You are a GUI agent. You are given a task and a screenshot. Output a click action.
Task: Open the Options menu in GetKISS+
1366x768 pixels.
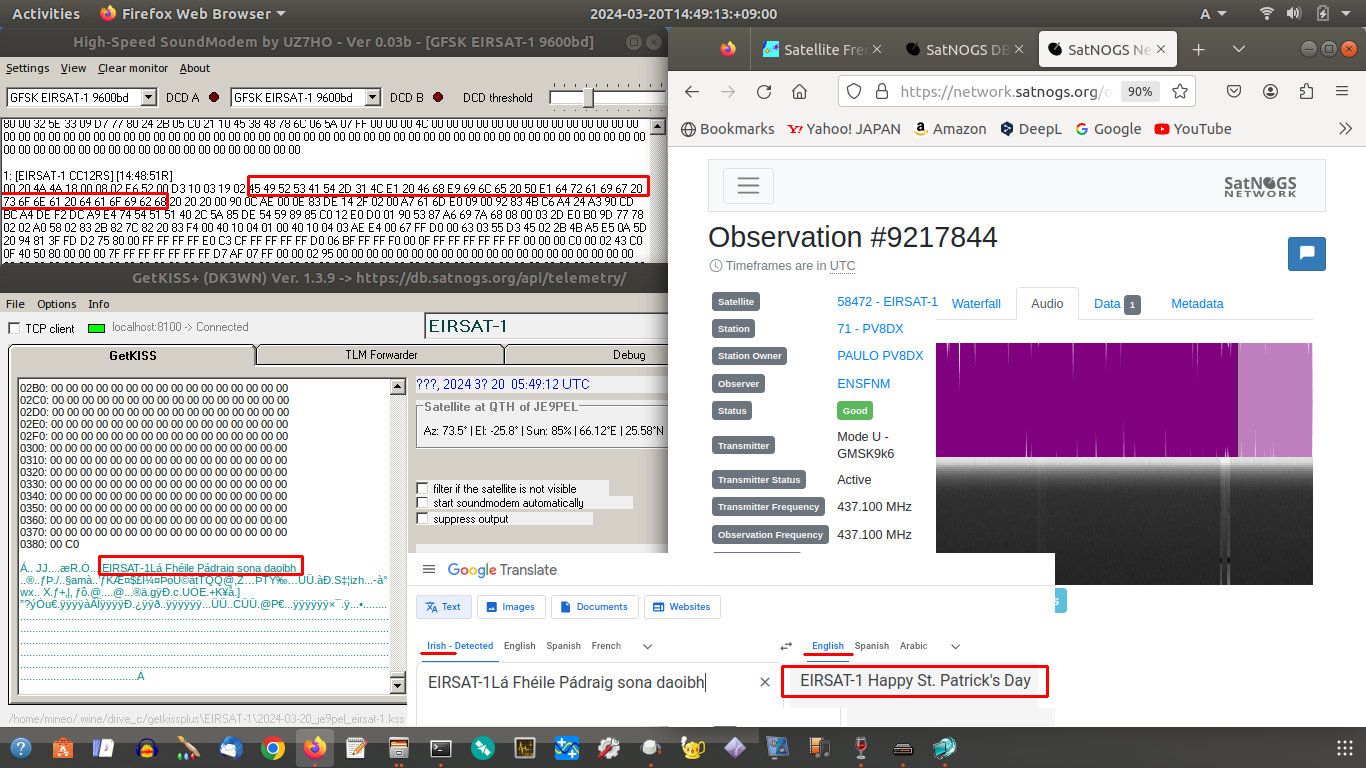click(x=57, y=304)
